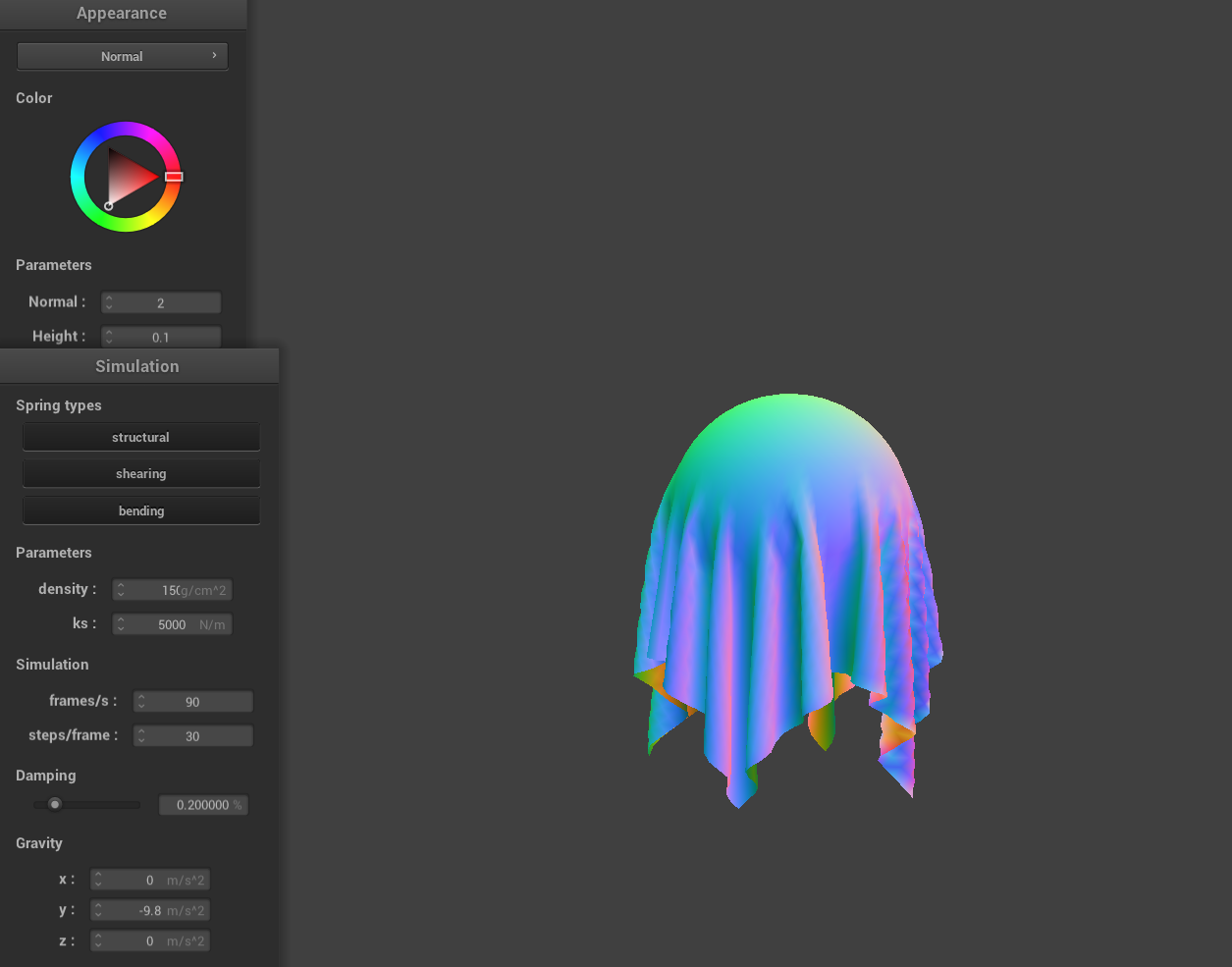
Task: Toggle the shearing spring type
Action: coord(140,473)
